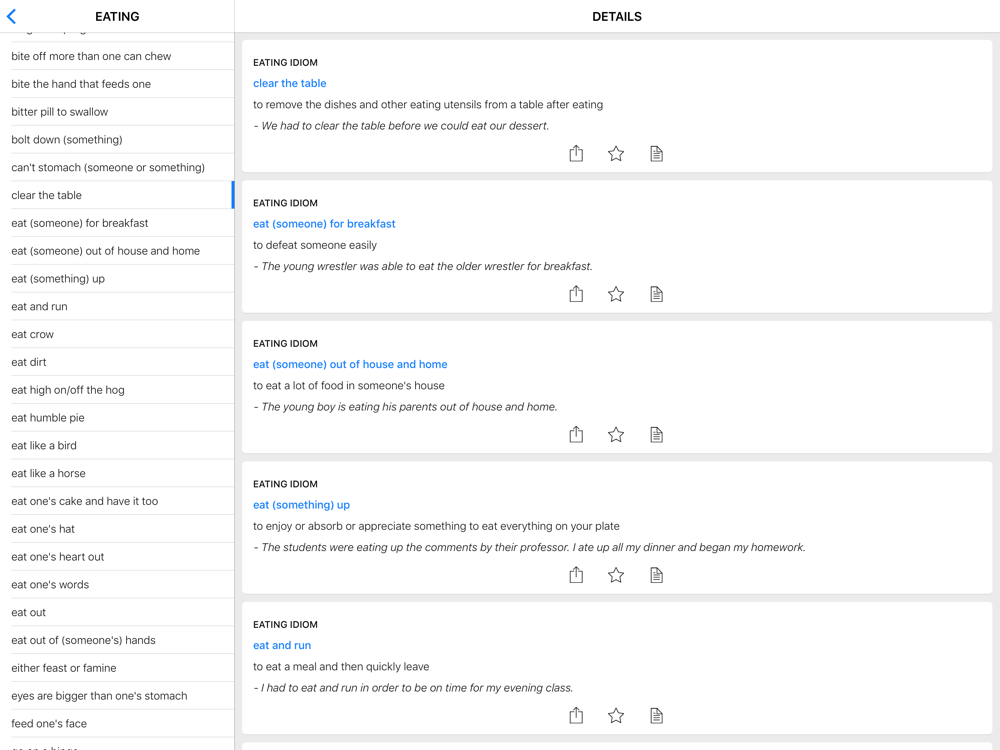1000x750 pixels.
Task: Share the 'clear the table' idiom
Action: pos(576,153)
